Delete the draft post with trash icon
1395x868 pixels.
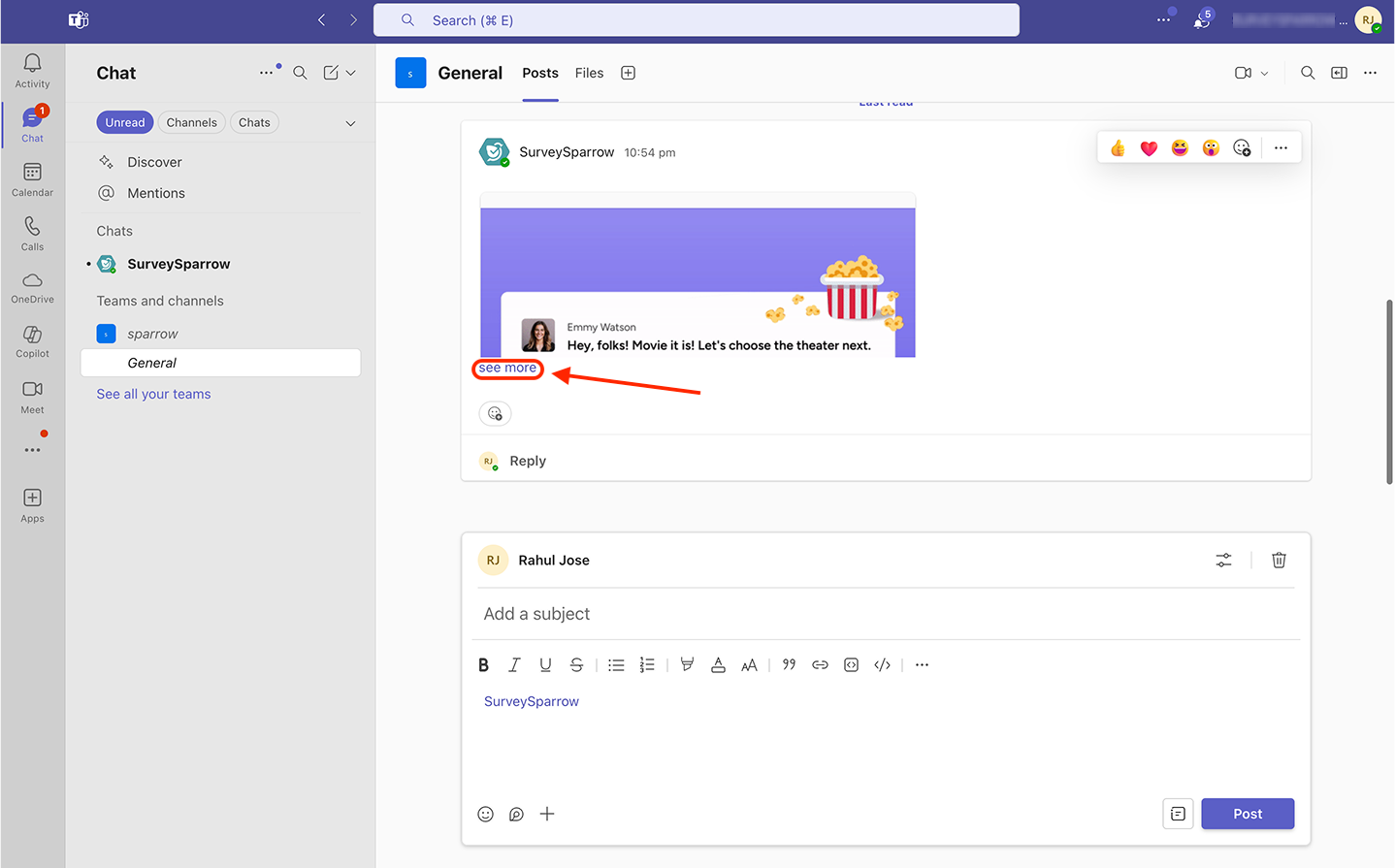pyautogui.click(x=1279, y=561)
